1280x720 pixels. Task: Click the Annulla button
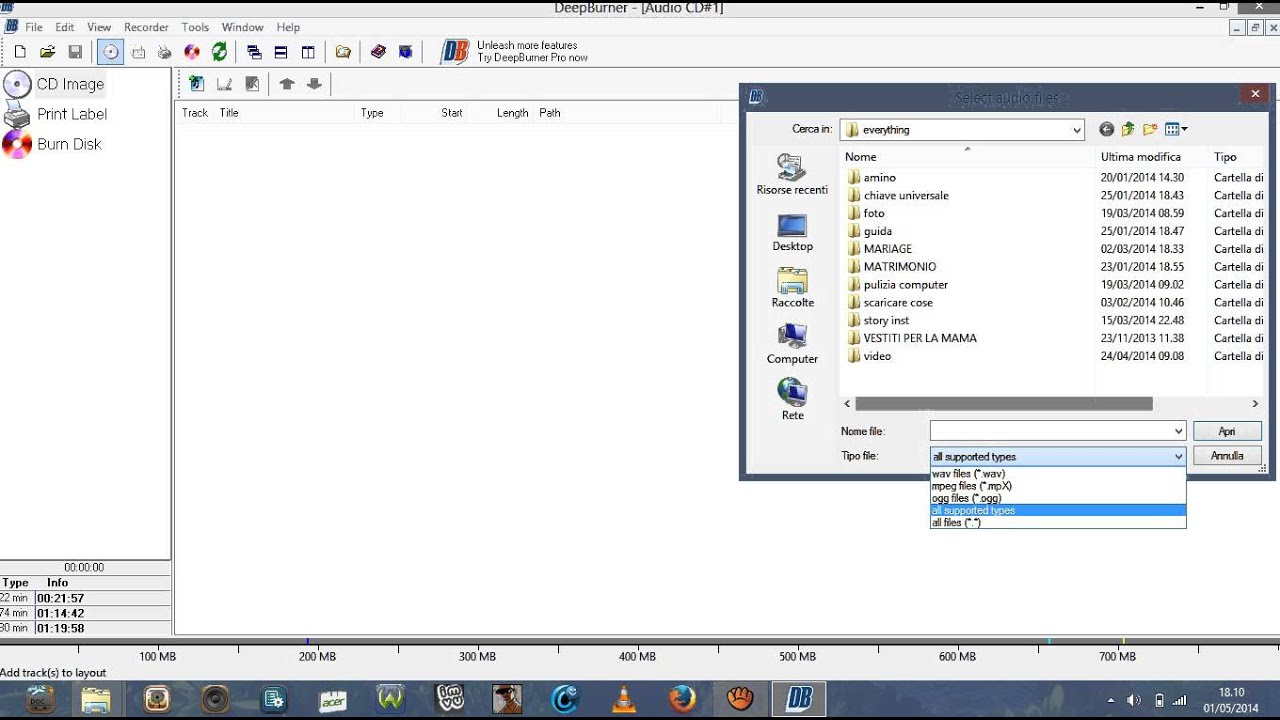(x=1227, y=456)
